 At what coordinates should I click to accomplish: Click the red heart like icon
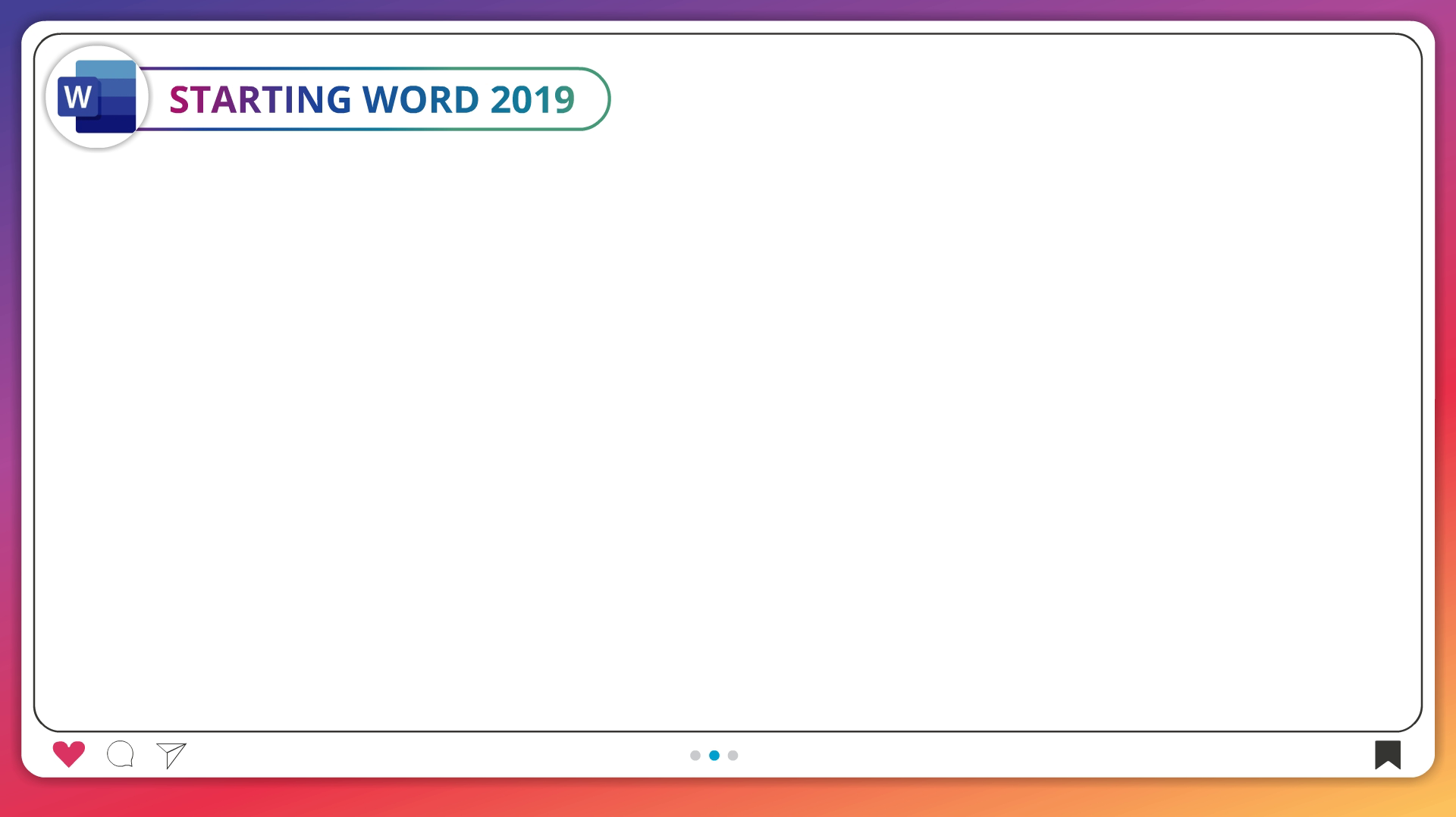click(68, 754)
